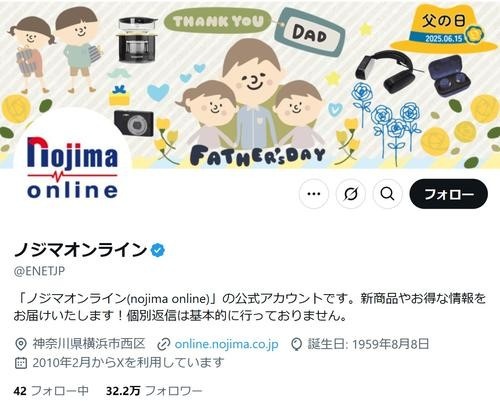Click the blue verified badge checkmark
Viewport: 500px width, 401px height.
coord(158,250)
